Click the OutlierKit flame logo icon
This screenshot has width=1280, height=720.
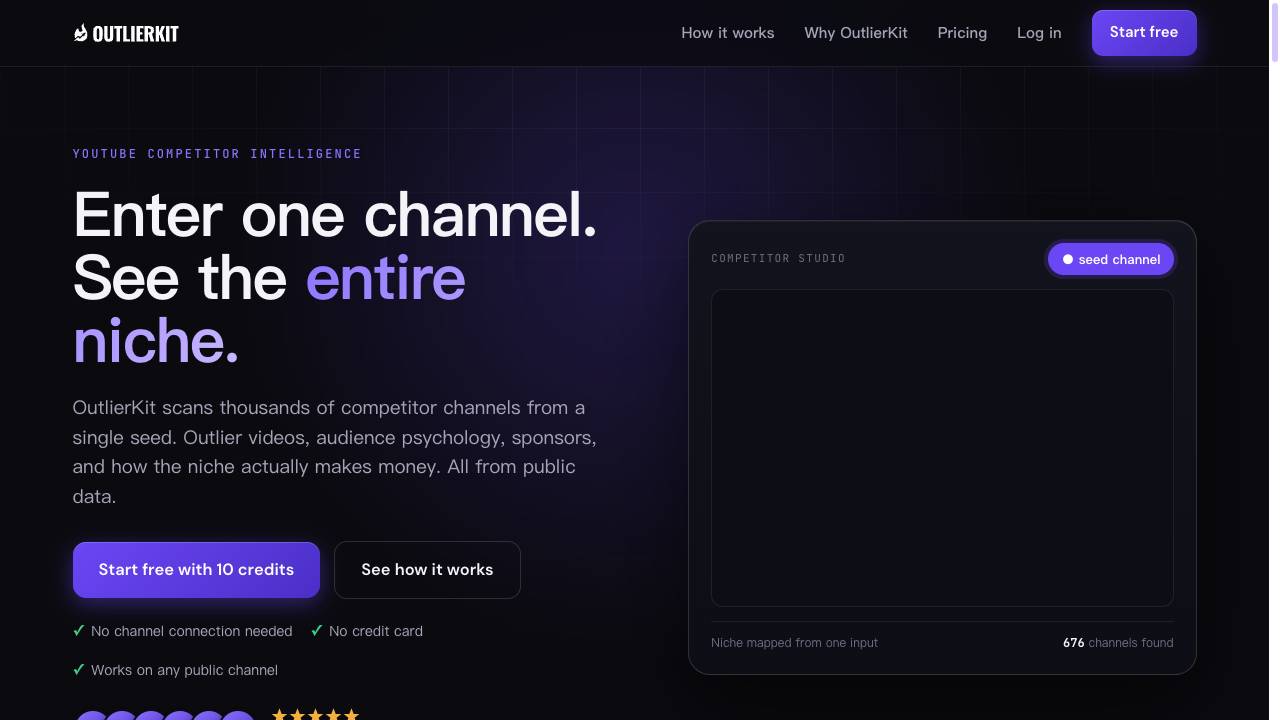coord(81,33)
